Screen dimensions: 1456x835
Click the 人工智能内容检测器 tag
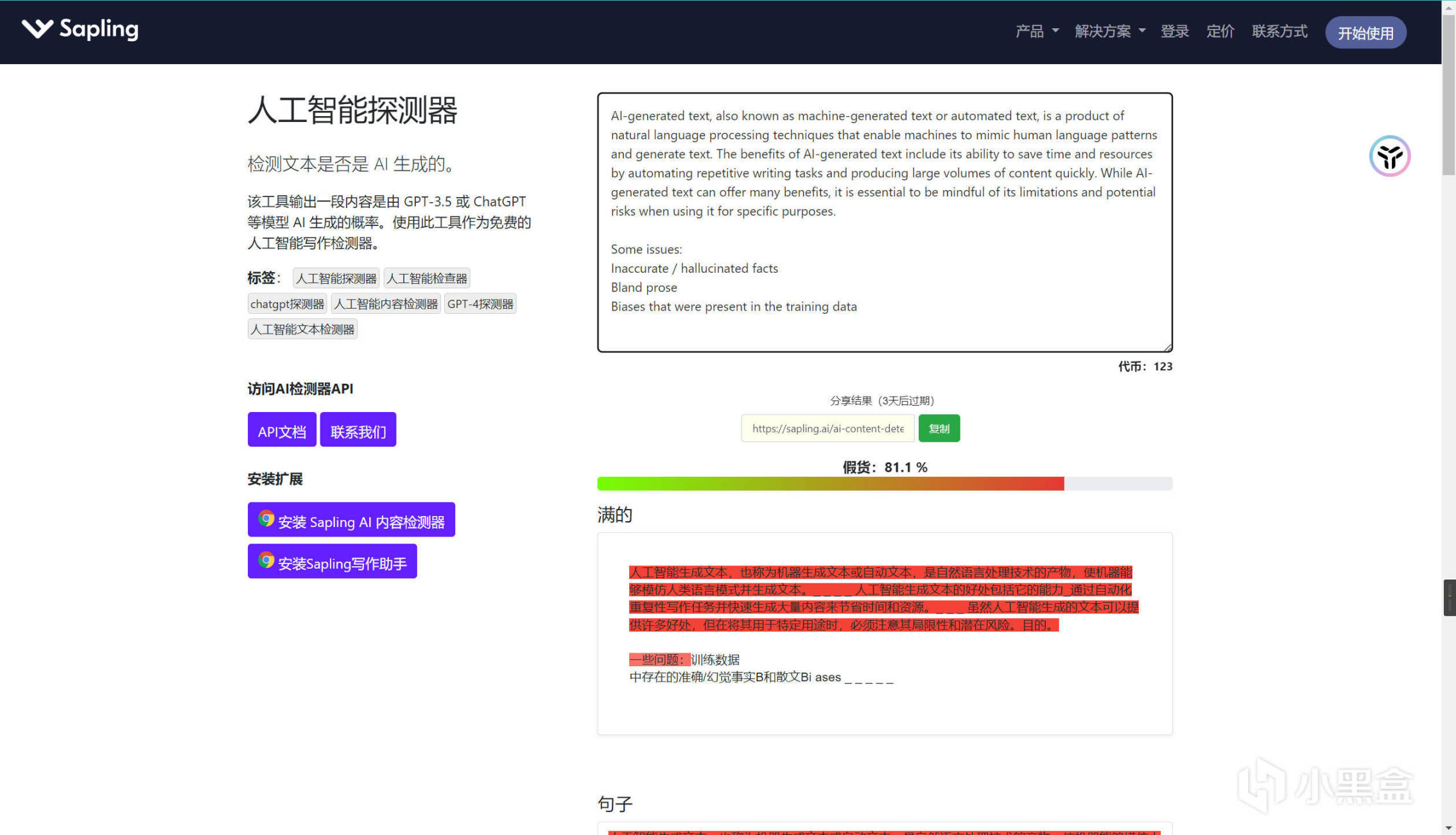(386, 304)
